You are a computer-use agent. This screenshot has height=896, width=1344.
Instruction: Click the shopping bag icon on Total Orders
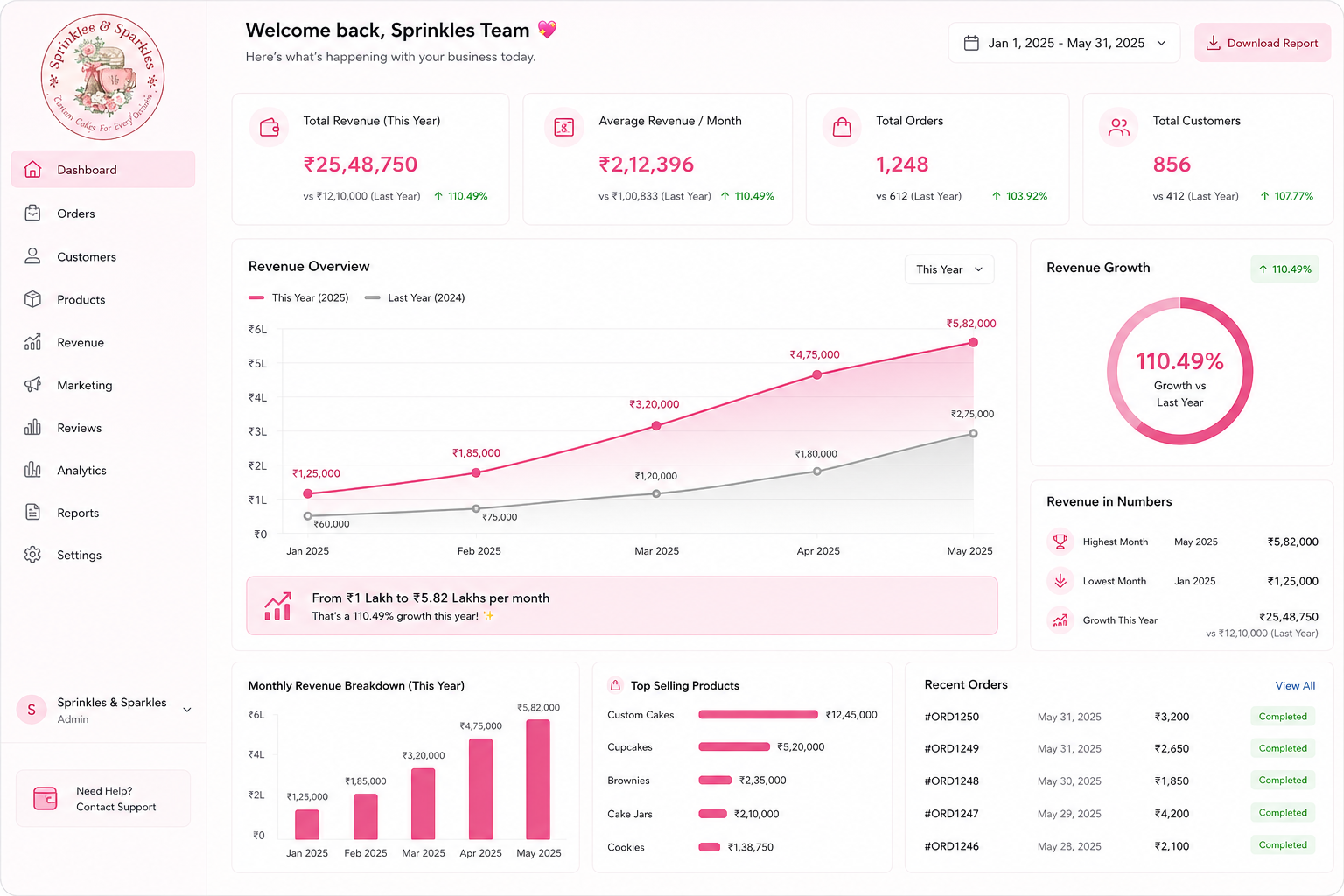tap(842, 128)
